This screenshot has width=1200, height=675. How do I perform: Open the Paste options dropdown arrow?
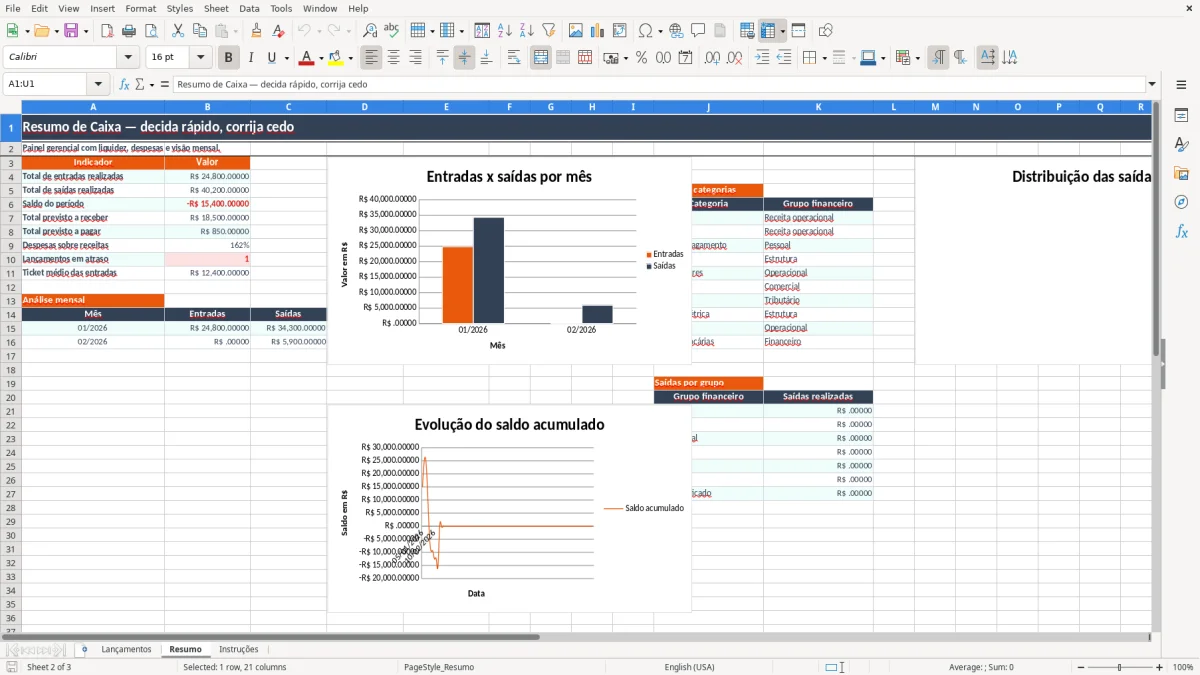point(236,31)
